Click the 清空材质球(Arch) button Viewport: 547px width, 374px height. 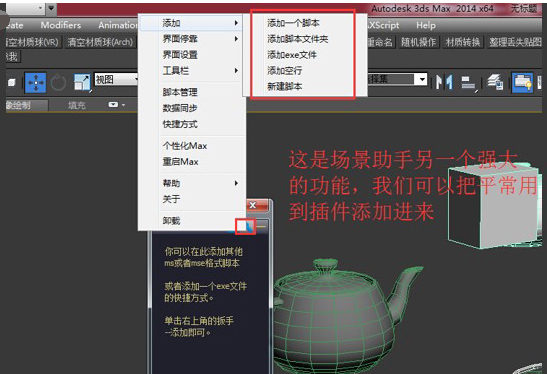tap(100, 42)
